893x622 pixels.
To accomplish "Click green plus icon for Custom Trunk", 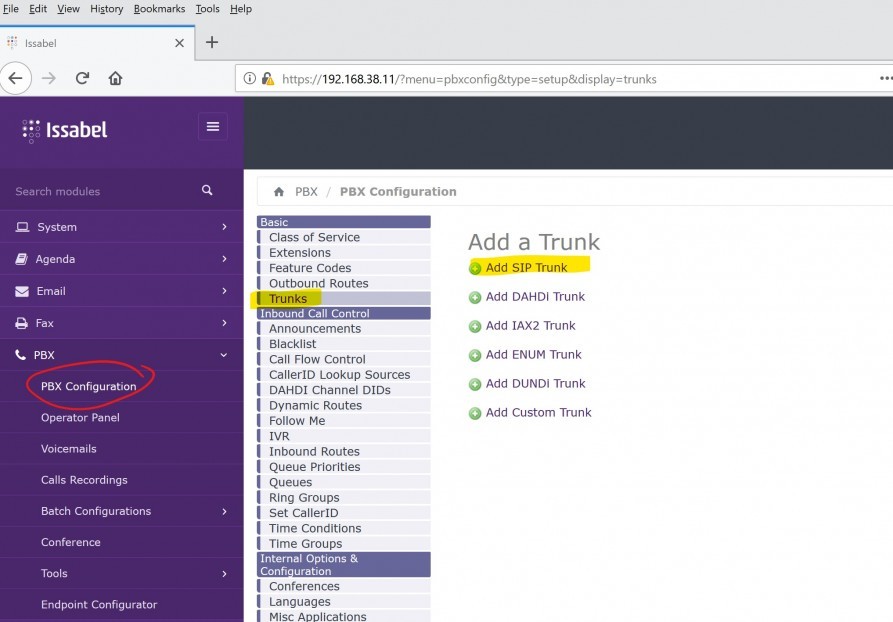I will click(x=475, y=414).
